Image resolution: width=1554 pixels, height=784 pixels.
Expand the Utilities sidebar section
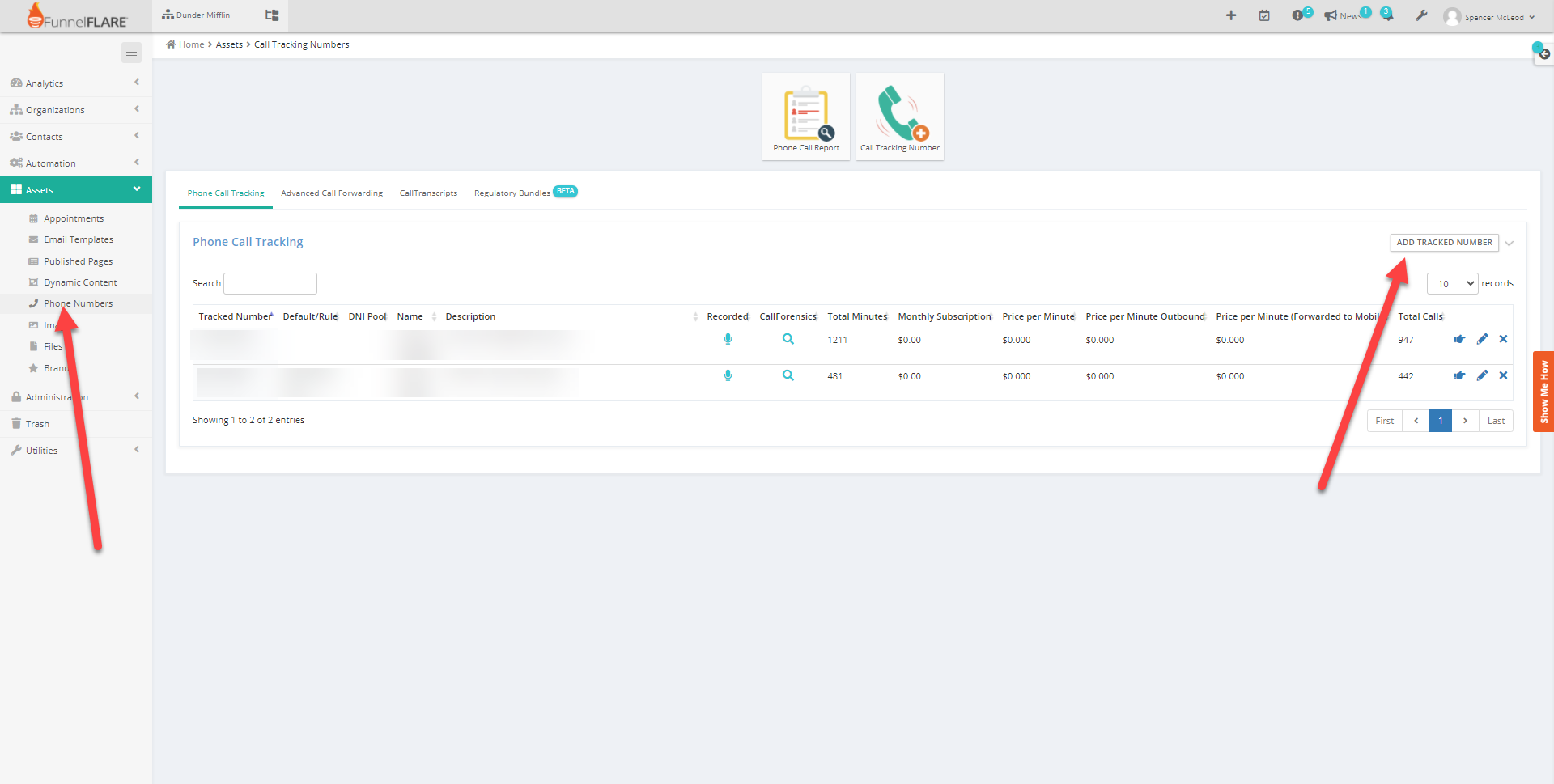coord(76,451)
